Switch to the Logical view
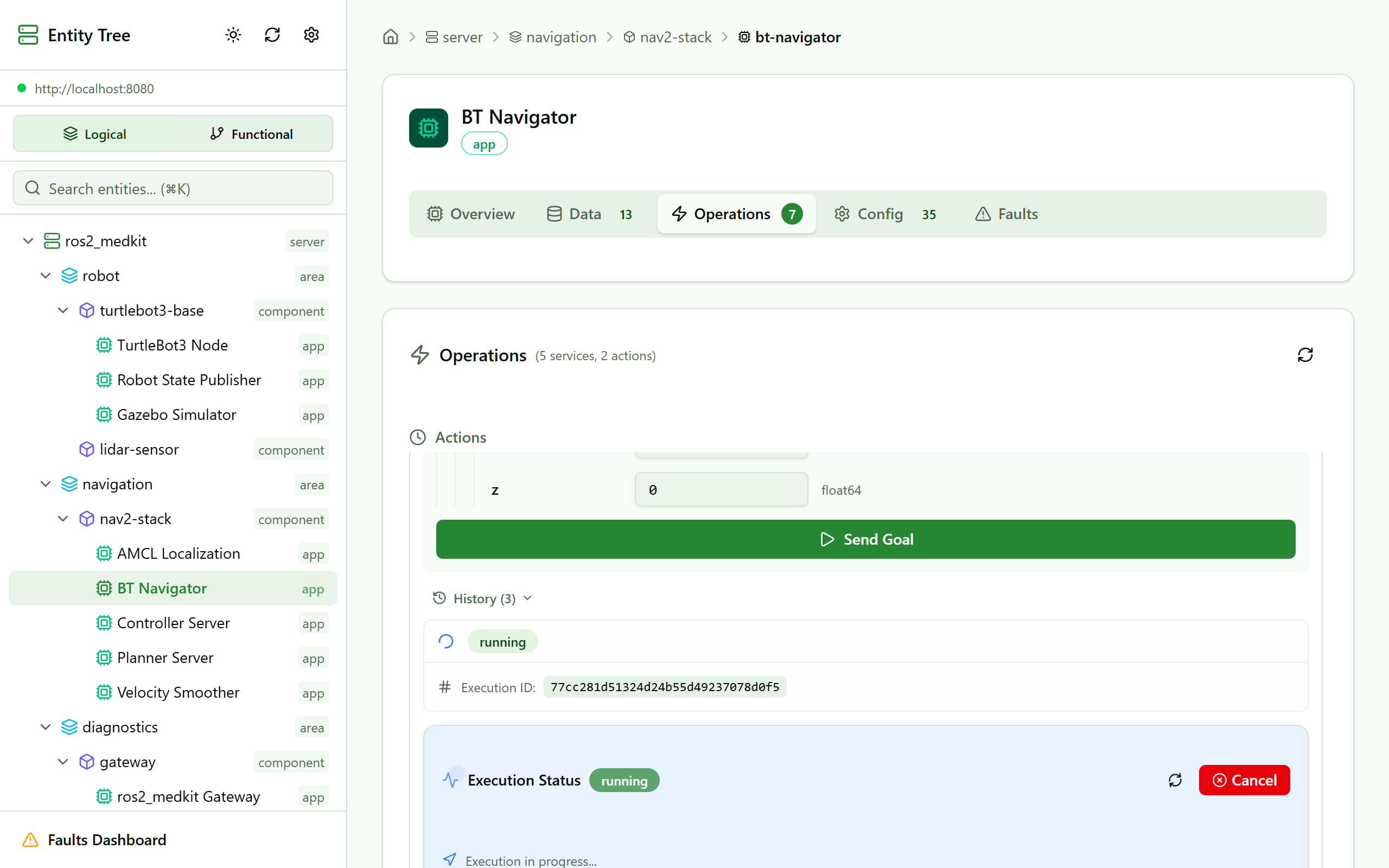The height and width of the screenshot is (868, 1389). point(95,134)
